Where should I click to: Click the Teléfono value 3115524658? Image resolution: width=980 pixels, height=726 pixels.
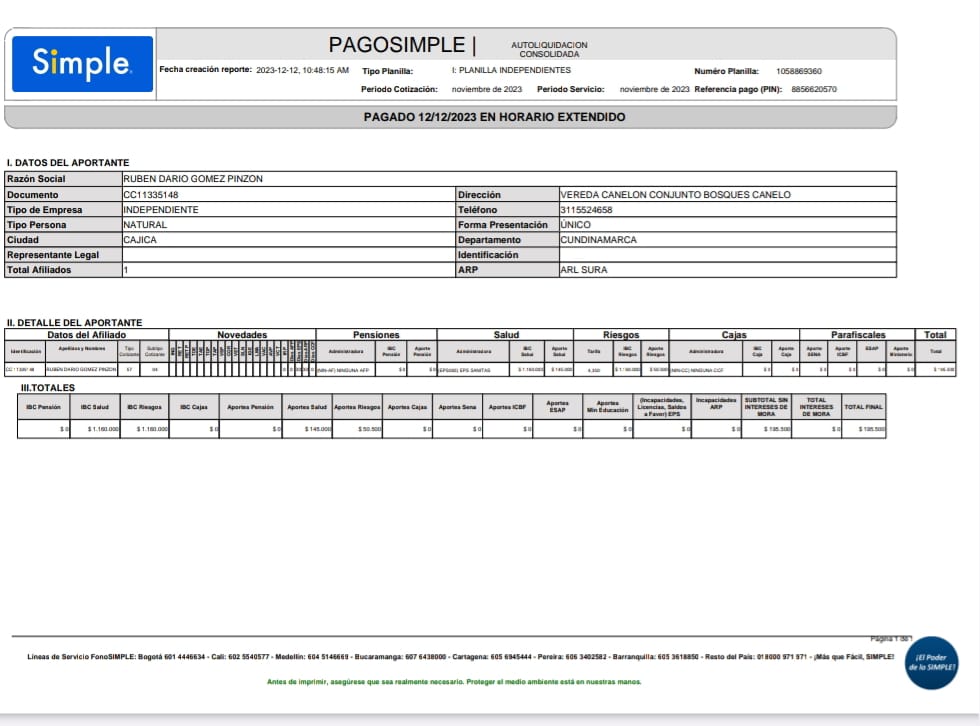coord(586,210)
